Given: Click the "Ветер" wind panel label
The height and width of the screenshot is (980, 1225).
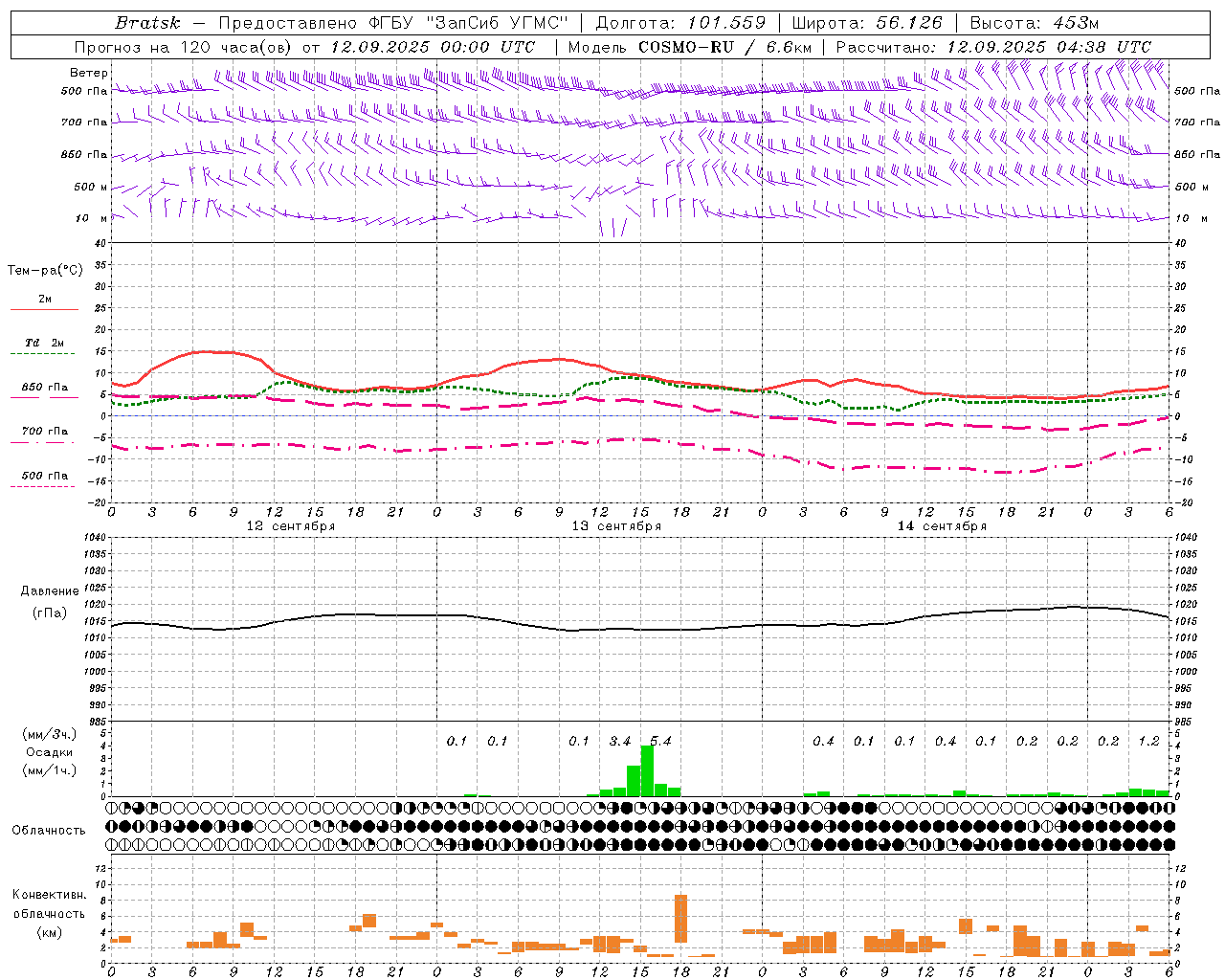Looking at the screenshot, I should tap(89, 73).
